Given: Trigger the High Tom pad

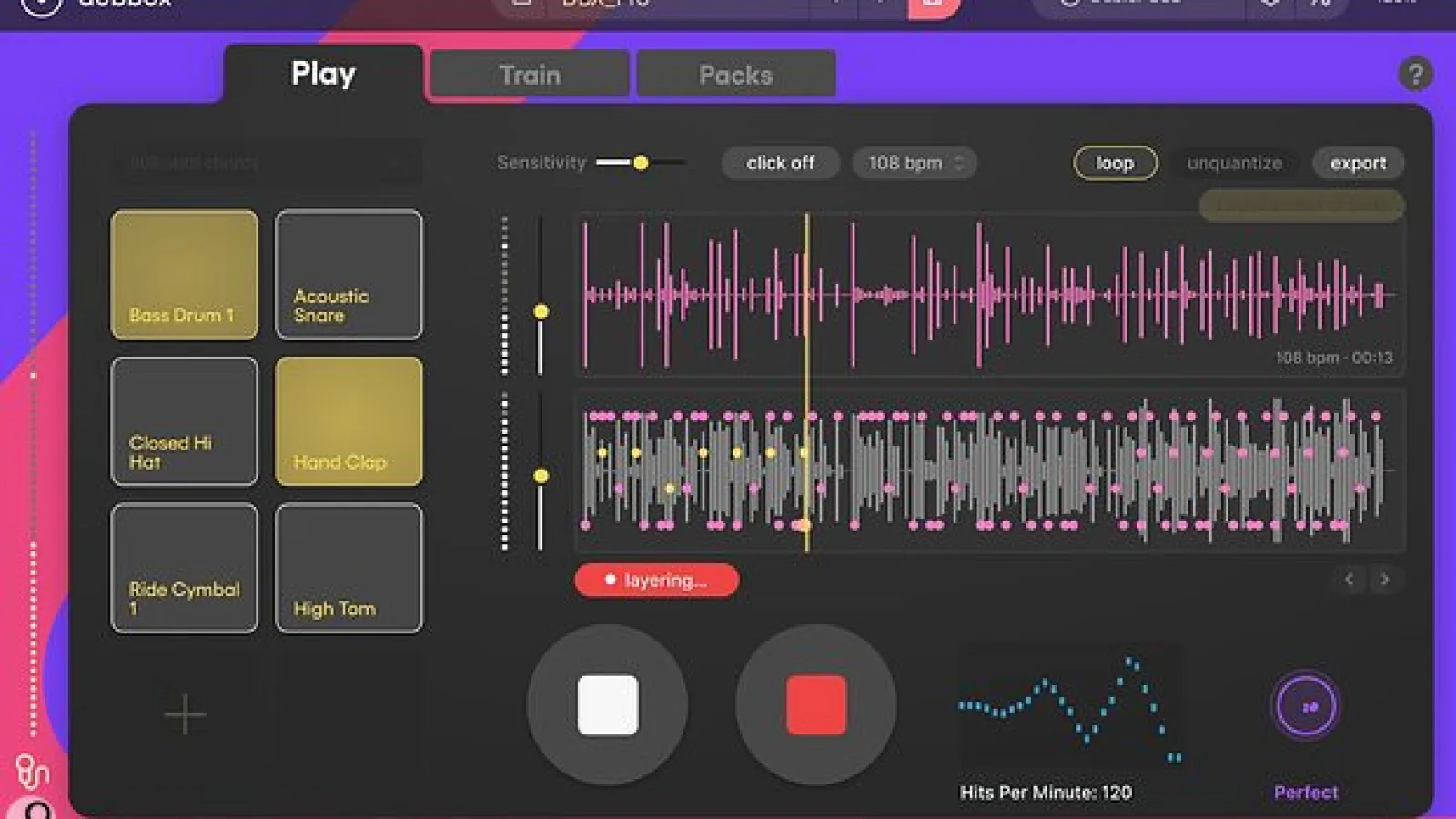Looking at the screenshot, I should [x=349, y=568].
